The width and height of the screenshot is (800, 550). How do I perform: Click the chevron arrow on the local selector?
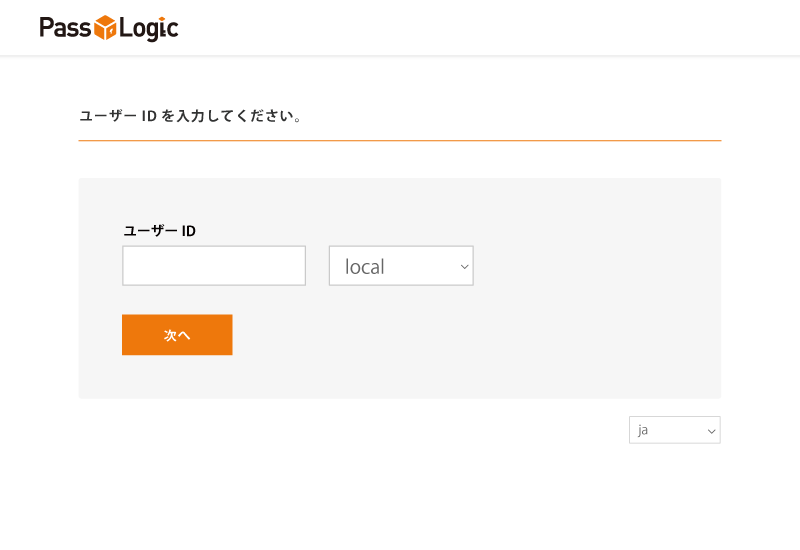click(464, 267)
